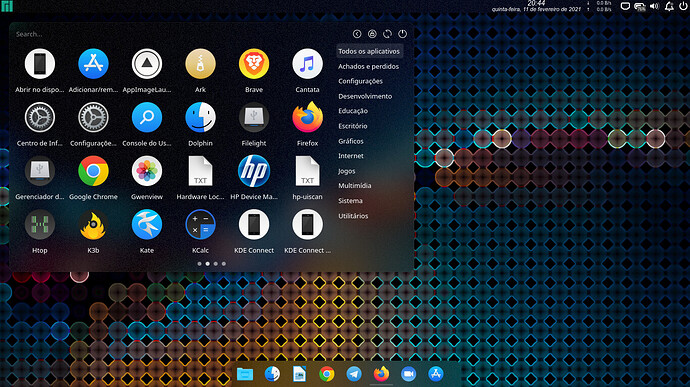Viewport: 690px width, 387px height.
Task: Show Utilitários category apps
Action: point(353,216)
